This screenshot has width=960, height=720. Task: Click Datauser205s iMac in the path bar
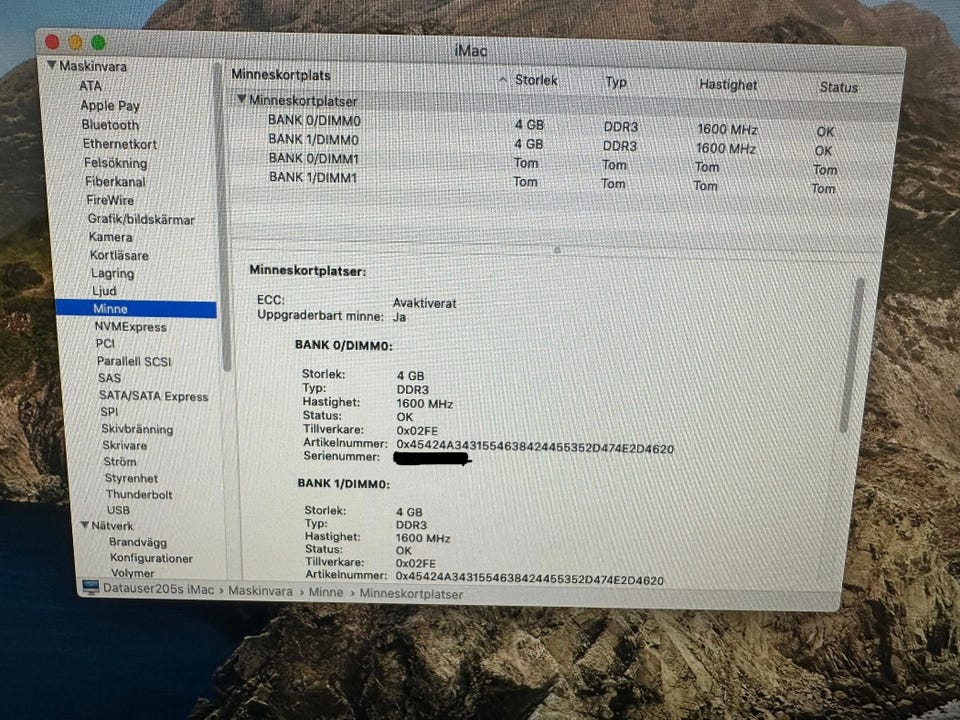pos(158,589)
